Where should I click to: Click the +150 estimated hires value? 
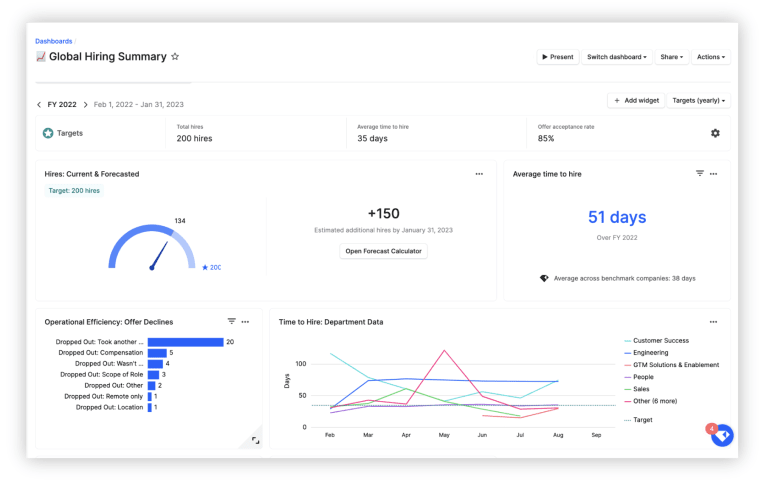pyautogui.click(x=384, y=214)
